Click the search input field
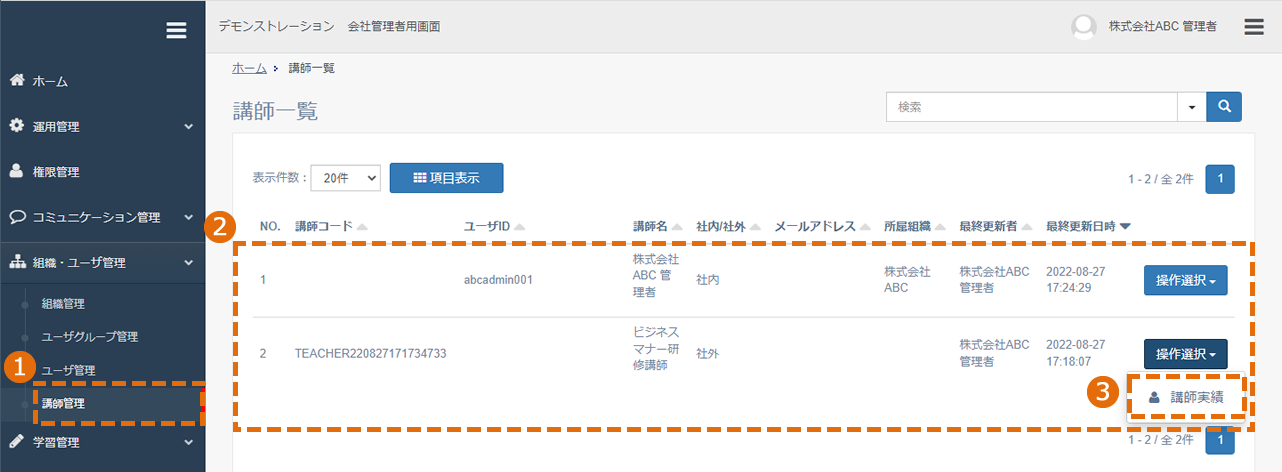The image size is (1282, 472). [1031, 106]
